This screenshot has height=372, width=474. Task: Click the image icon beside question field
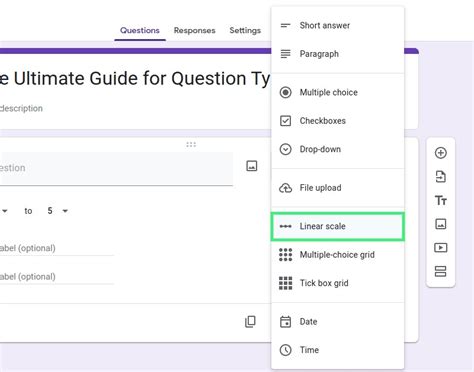(x=252, y=166)
